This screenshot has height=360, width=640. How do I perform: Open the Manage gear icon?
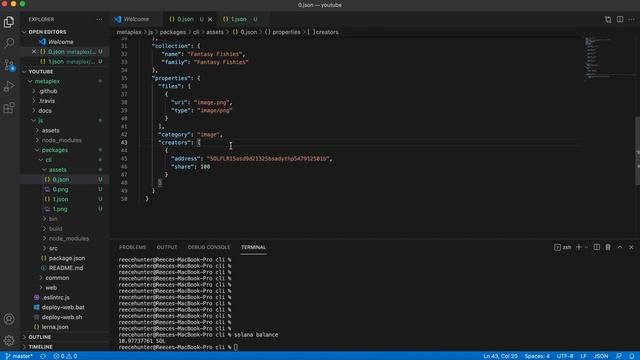point(9,340)
